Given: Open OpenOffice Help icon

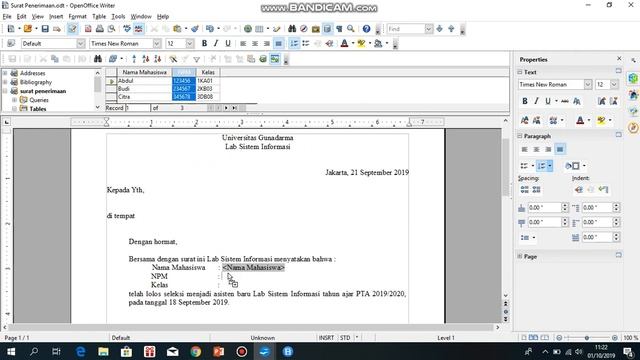Looking at the screenshot, I should (366, 29).
